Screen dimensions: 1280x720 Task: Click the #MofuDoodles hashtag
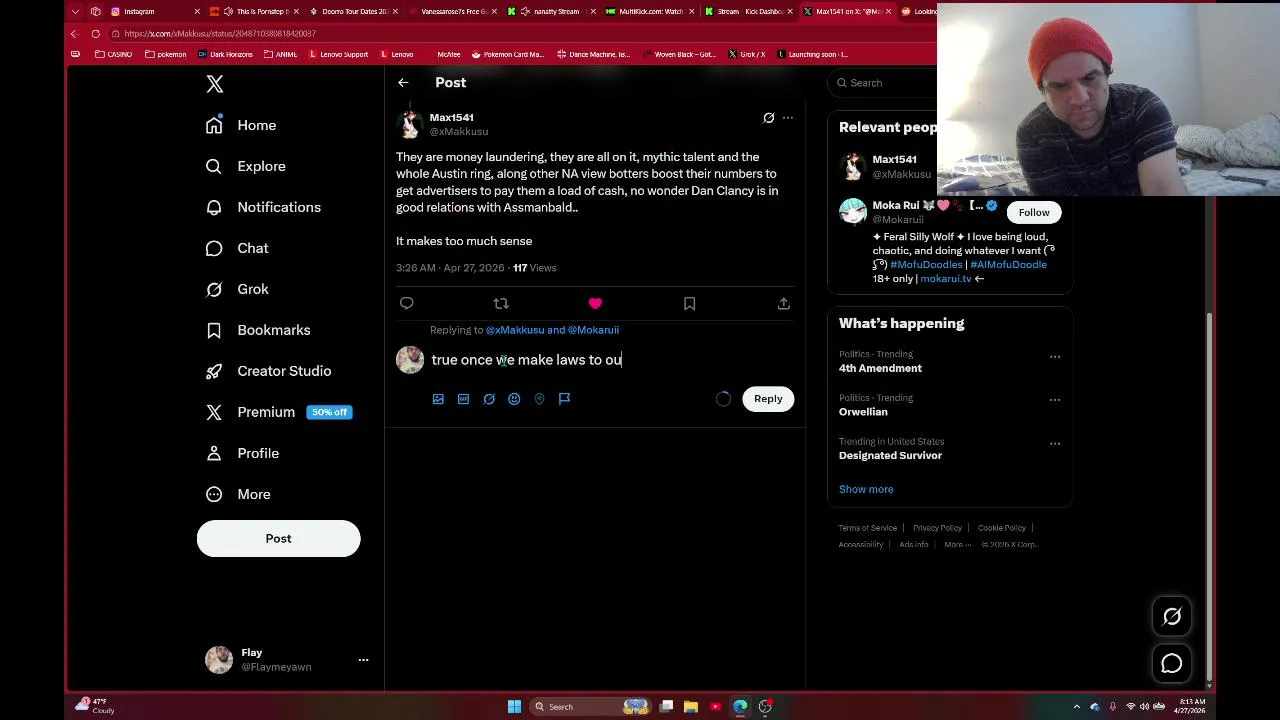(x=926, y=265)
